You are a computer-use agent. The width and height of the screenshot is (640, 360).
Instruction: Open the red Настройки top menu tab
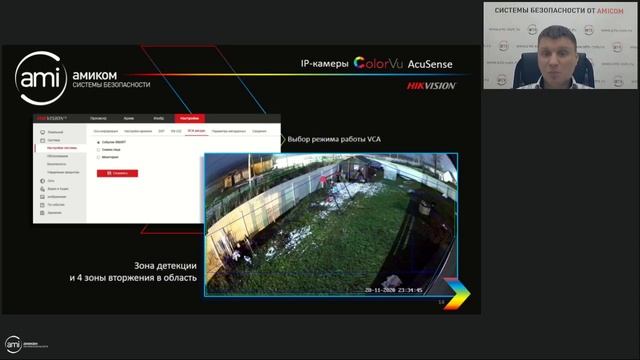click(190, 118)
